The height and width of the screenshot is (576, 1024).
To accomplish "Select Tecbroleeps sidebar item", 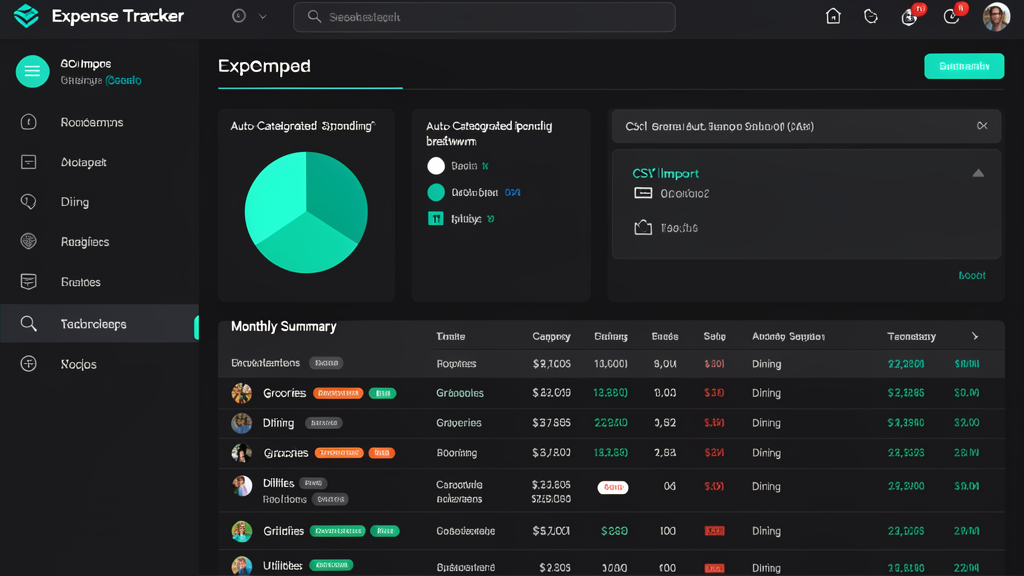I will [99, 324].
